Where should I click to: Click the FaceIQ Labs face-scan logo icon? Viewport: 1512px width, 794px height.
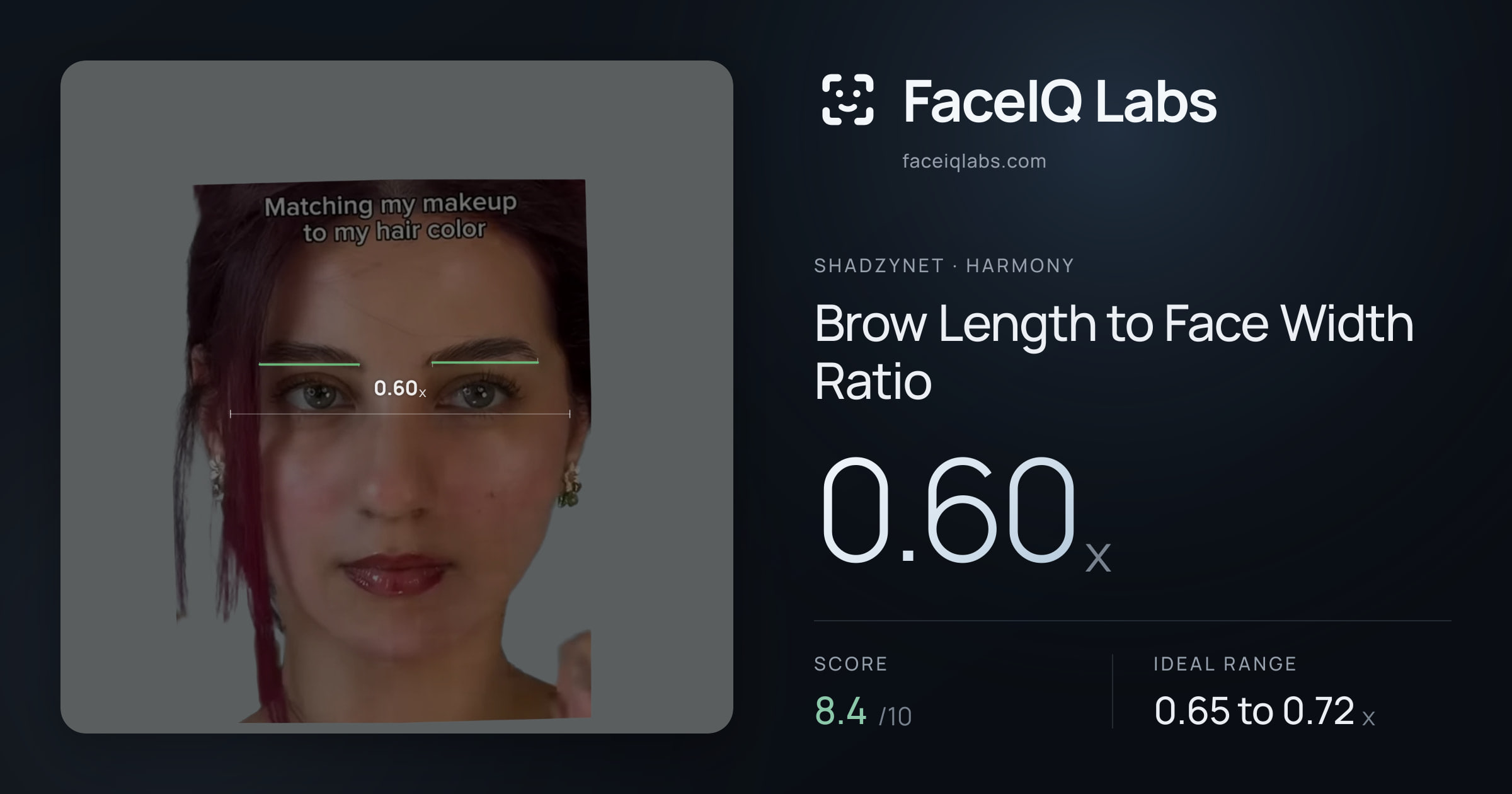[x=848, y=100]
